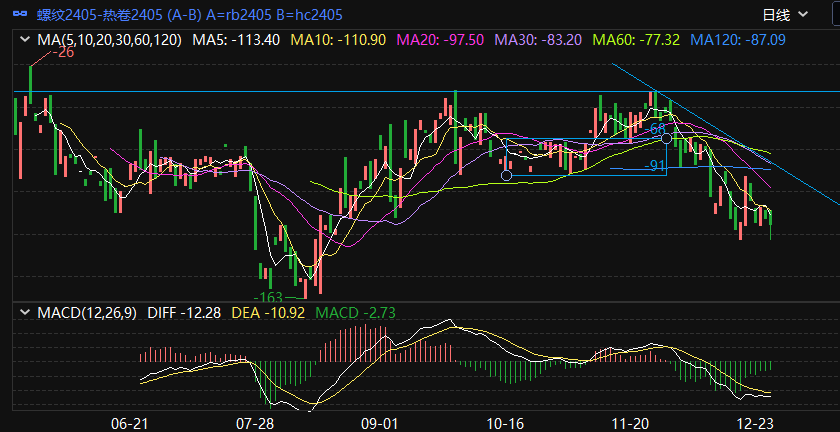
Task: Collapse the MA indicator panel chevron
Action: pyautogui.click(x=25, y=40)
